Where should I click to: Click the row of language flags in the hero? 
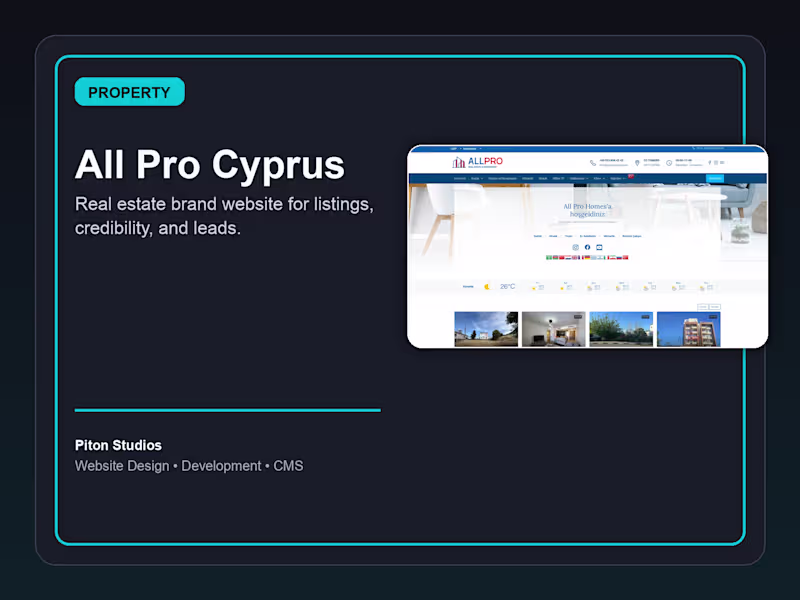point(587,258)
